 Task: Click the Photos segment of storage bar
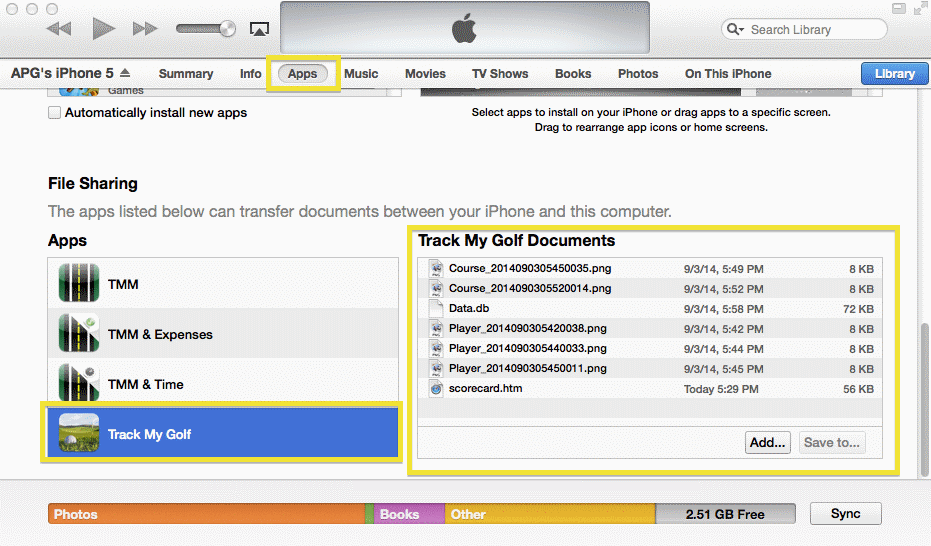coord(207,514)
